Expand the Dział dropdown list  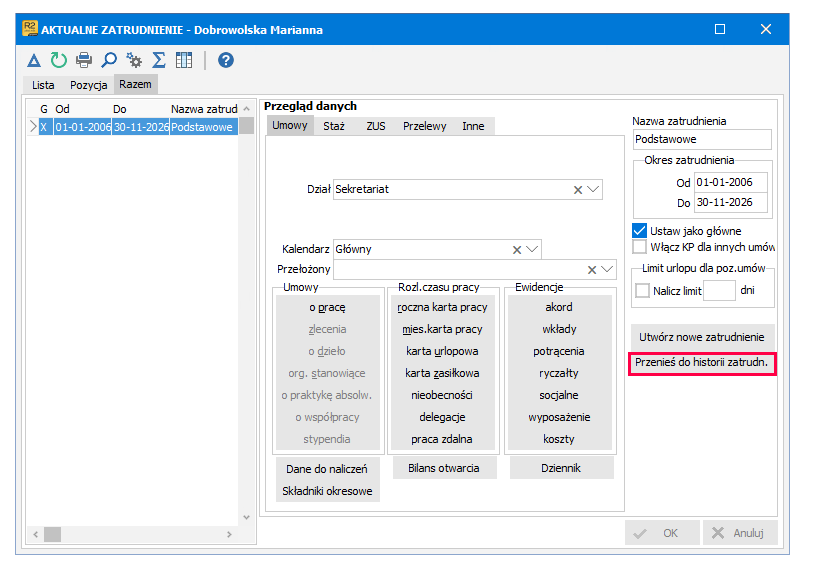tap(593, 189)
